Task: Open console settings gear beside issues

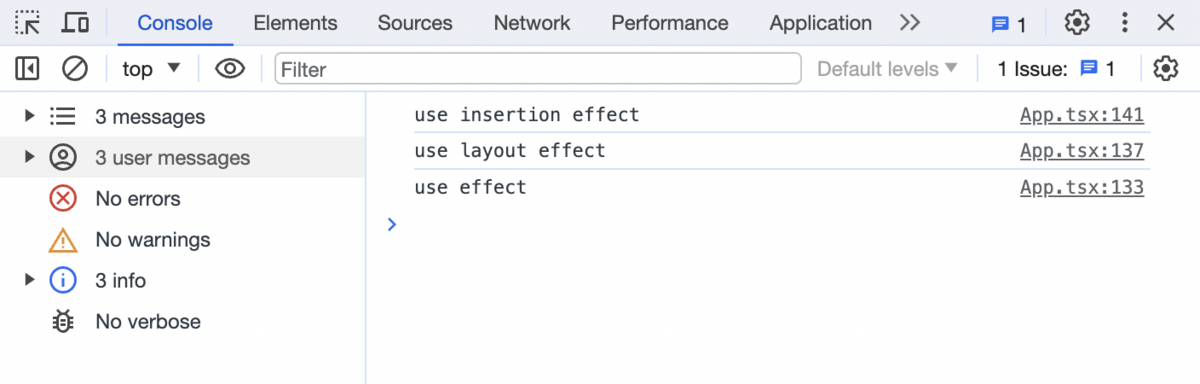Action: (x=1165, y=69)
